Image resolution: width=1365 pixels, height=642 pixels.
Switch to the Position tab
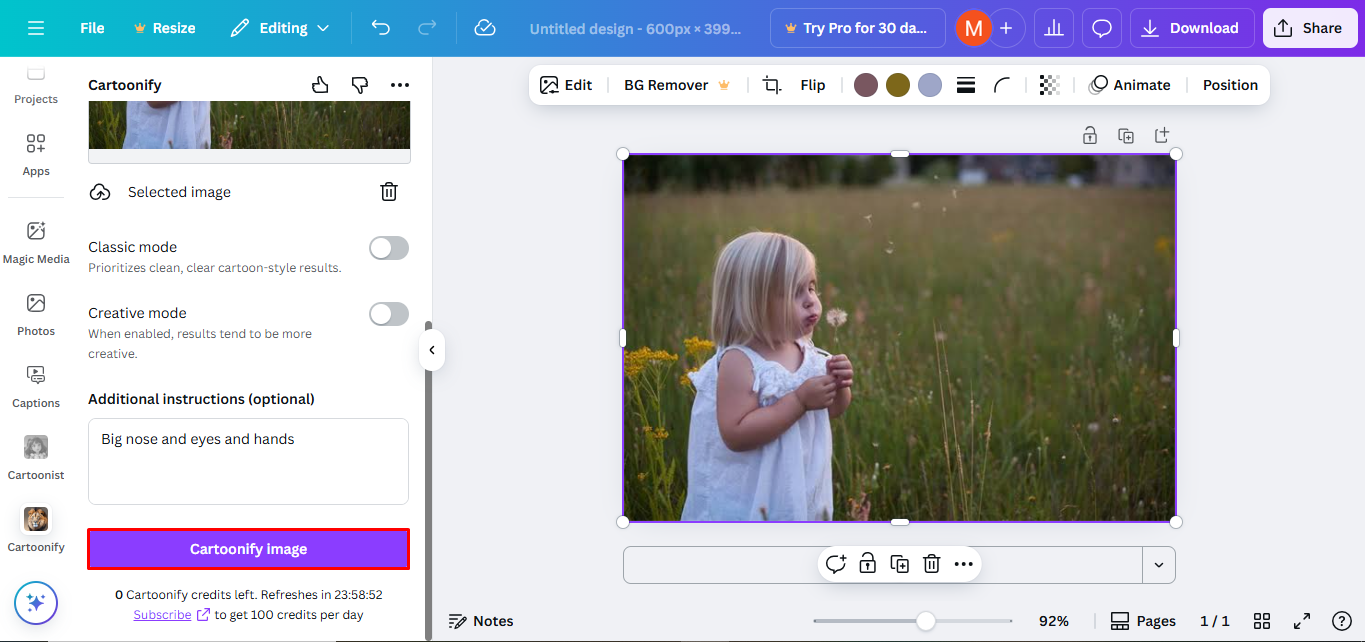pyautogui.click(x=1229, y=85)
